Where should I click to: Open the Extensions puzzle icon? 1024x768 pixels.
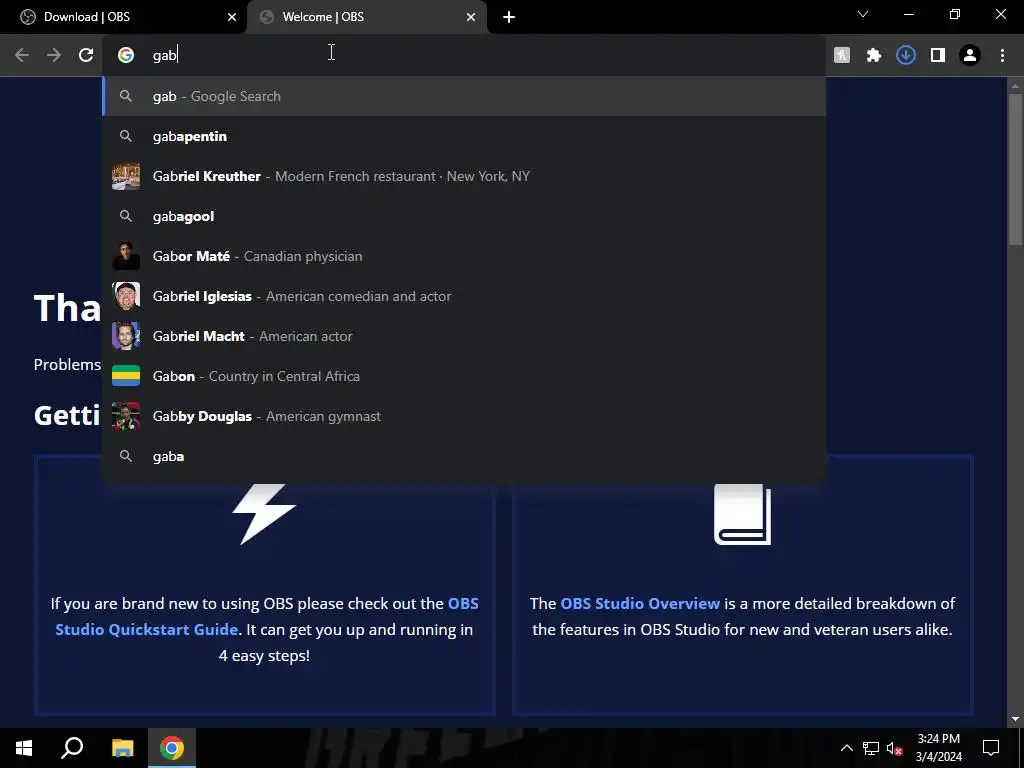(x=874, y=55)
